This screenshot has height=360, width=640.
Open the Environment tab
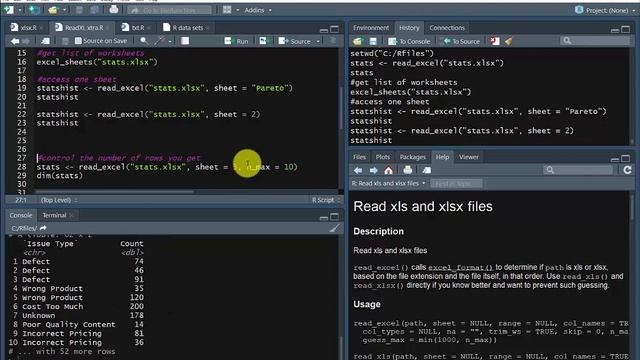(x=371, y=28)
